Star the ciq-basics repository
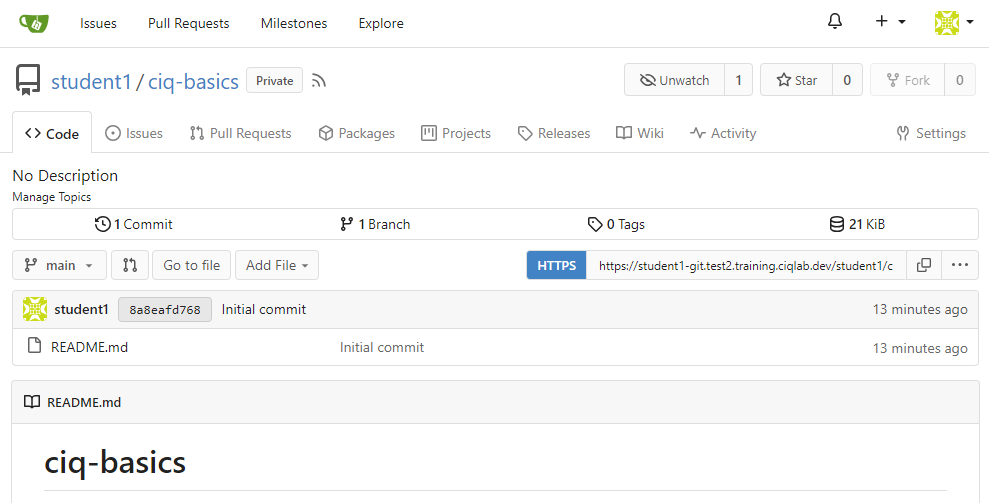 coord(796,80)
